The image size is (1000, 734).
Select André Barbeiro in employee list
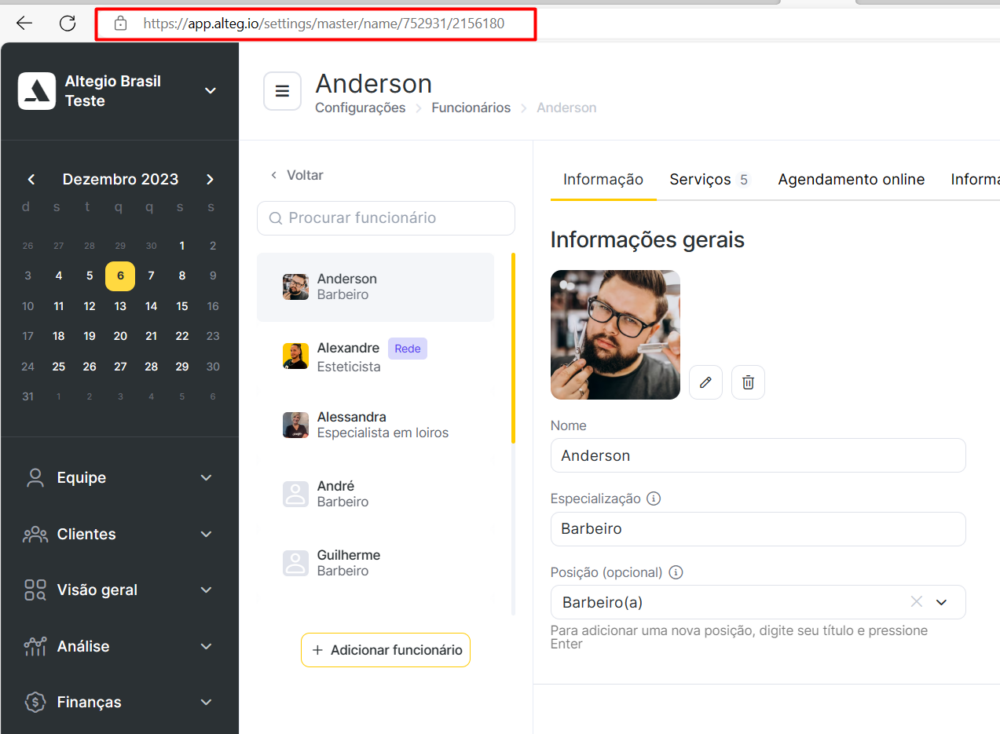pyautogui.click(x=376, y=494)
